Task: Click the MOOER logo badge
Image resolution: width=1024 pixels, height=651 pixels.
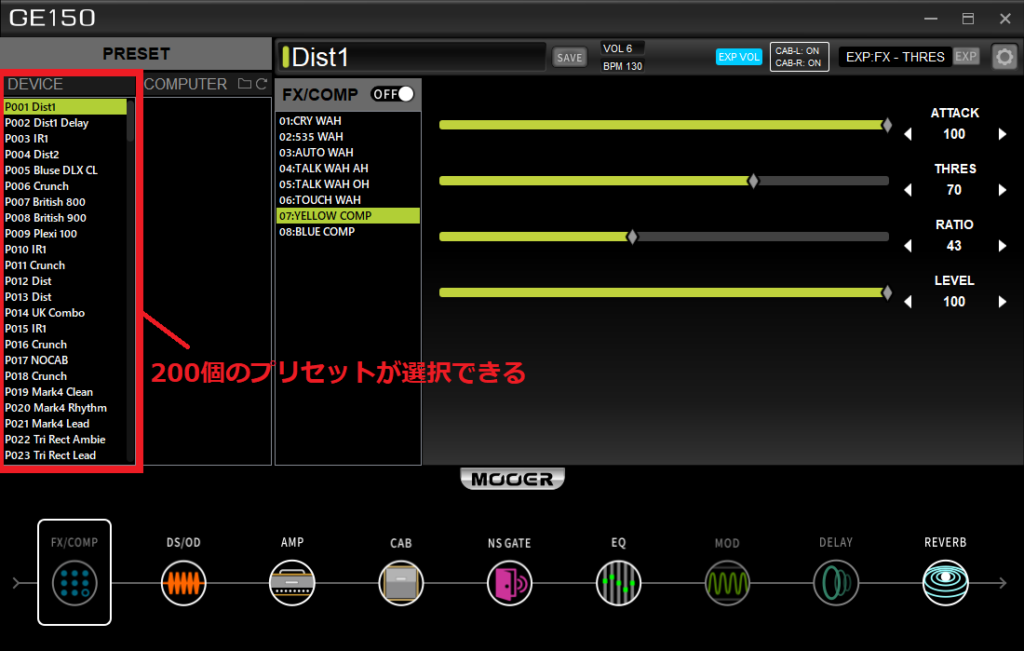Action: (513, 479)
